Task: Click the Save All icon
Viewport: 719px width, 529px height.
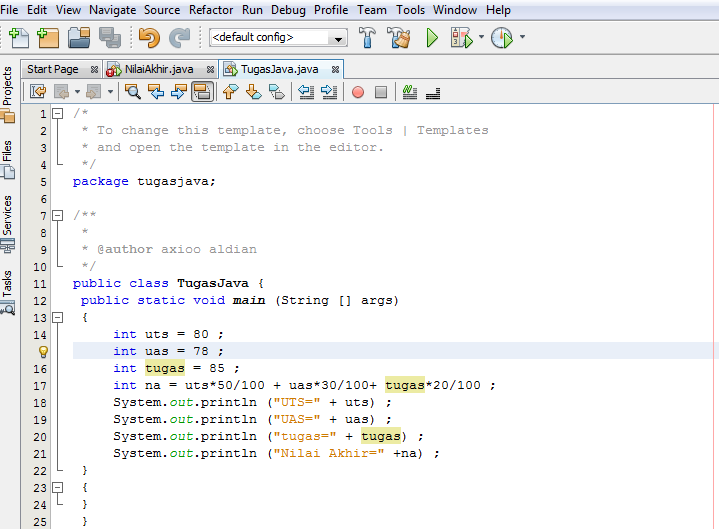Action: pyautogui.click(x=110, y=38)
